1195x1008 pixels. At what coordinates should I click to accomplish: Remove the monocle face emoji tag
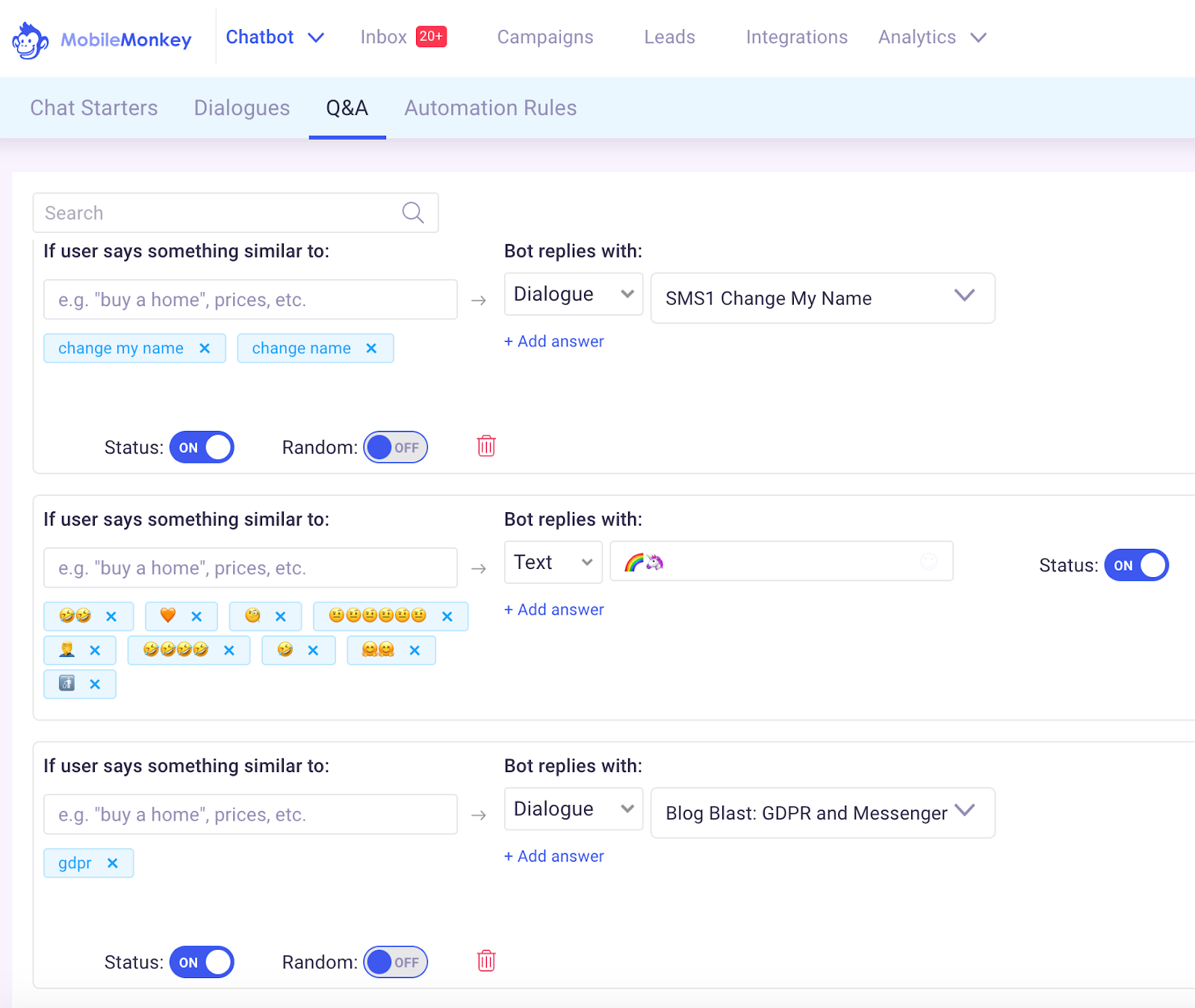click(x=281, y=617)
